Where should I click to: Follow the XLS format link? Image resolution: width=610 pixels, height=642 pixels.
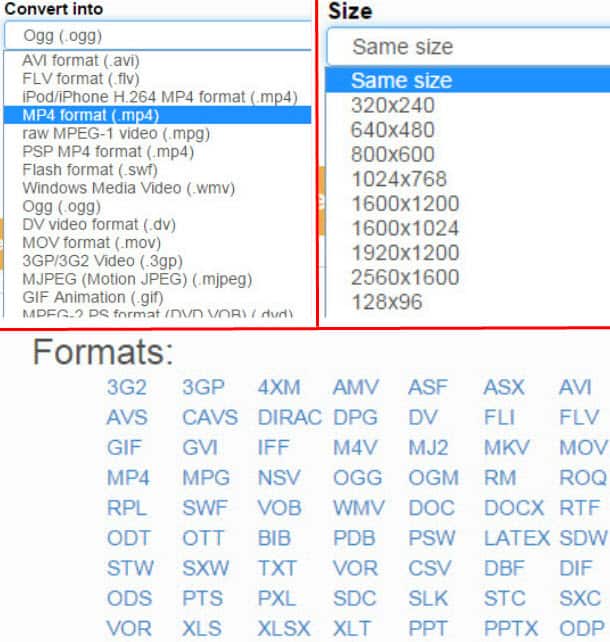point(202,628)
